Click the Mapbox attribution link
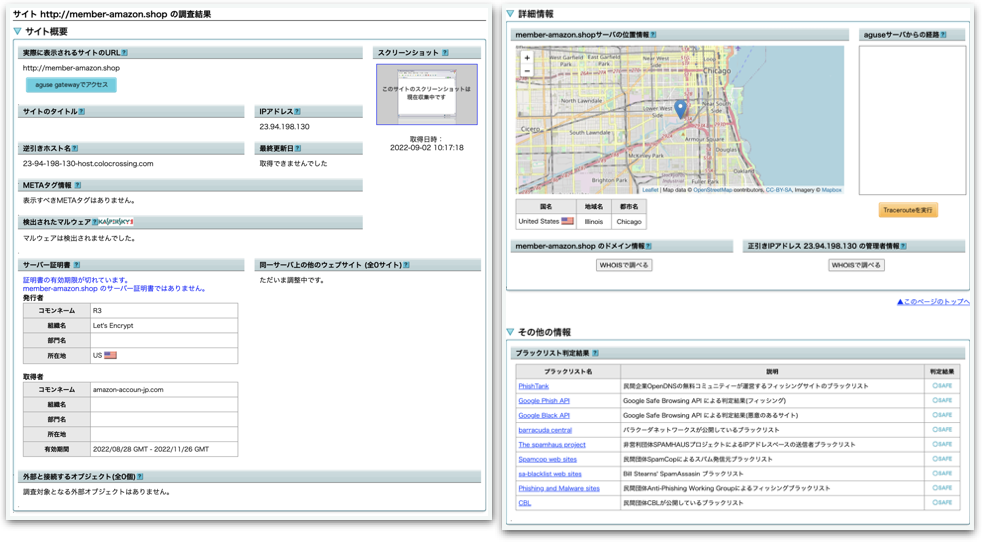This screenshot has height=542, width=984. tap(832, 190)
